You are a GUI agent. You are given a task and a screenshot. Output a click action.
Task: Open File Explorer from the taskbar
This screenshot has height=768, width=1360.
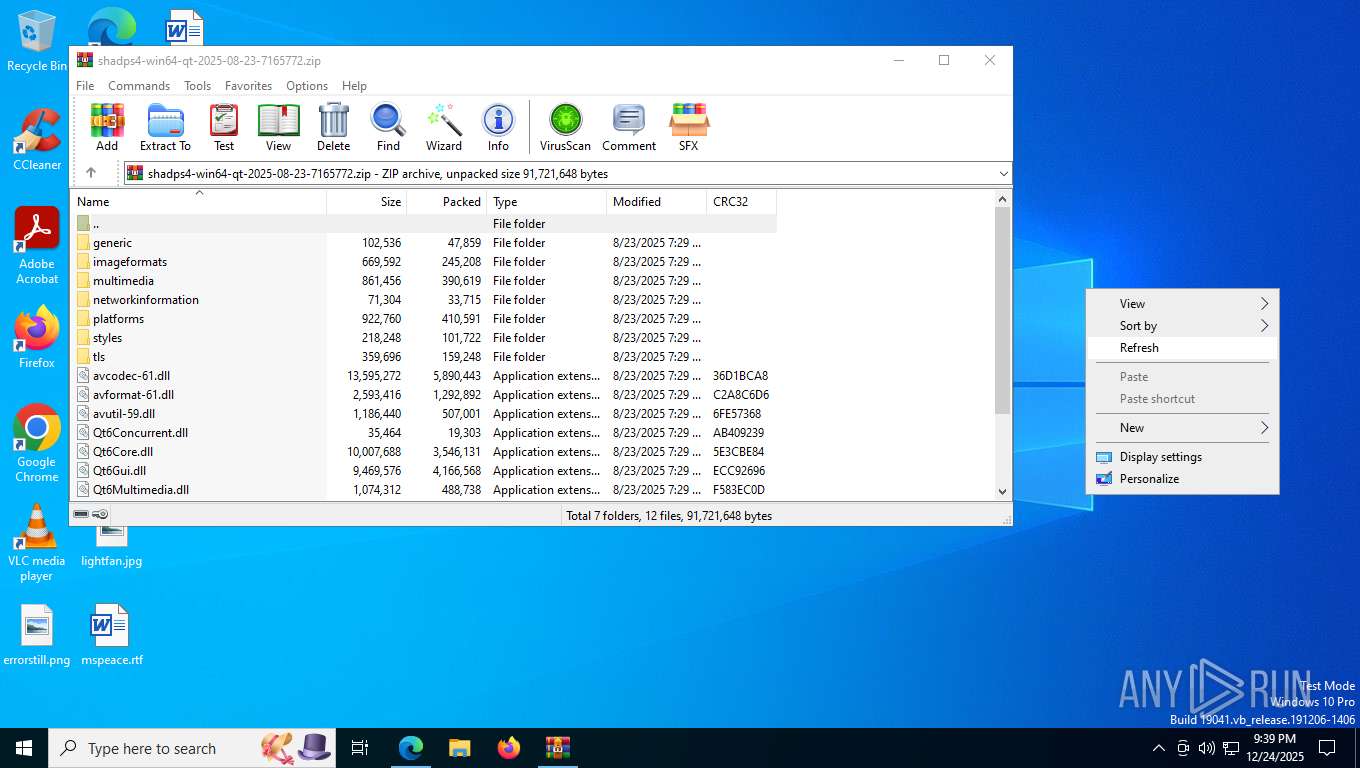tap(459, 748)
